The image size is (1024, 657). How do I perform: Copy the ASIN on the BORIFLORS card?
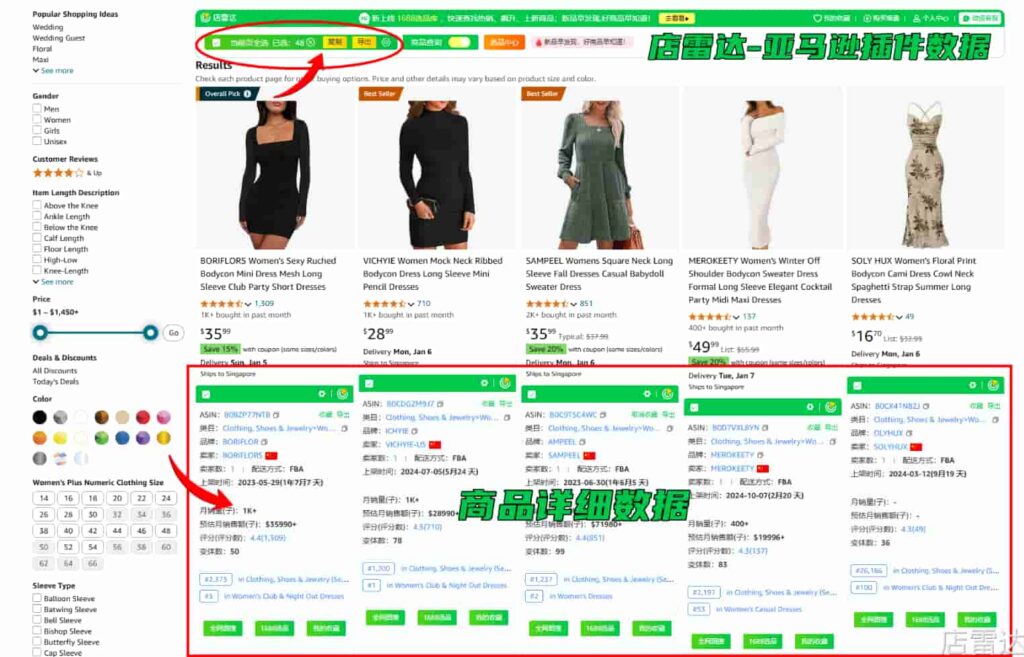click(x=276, y=415)
